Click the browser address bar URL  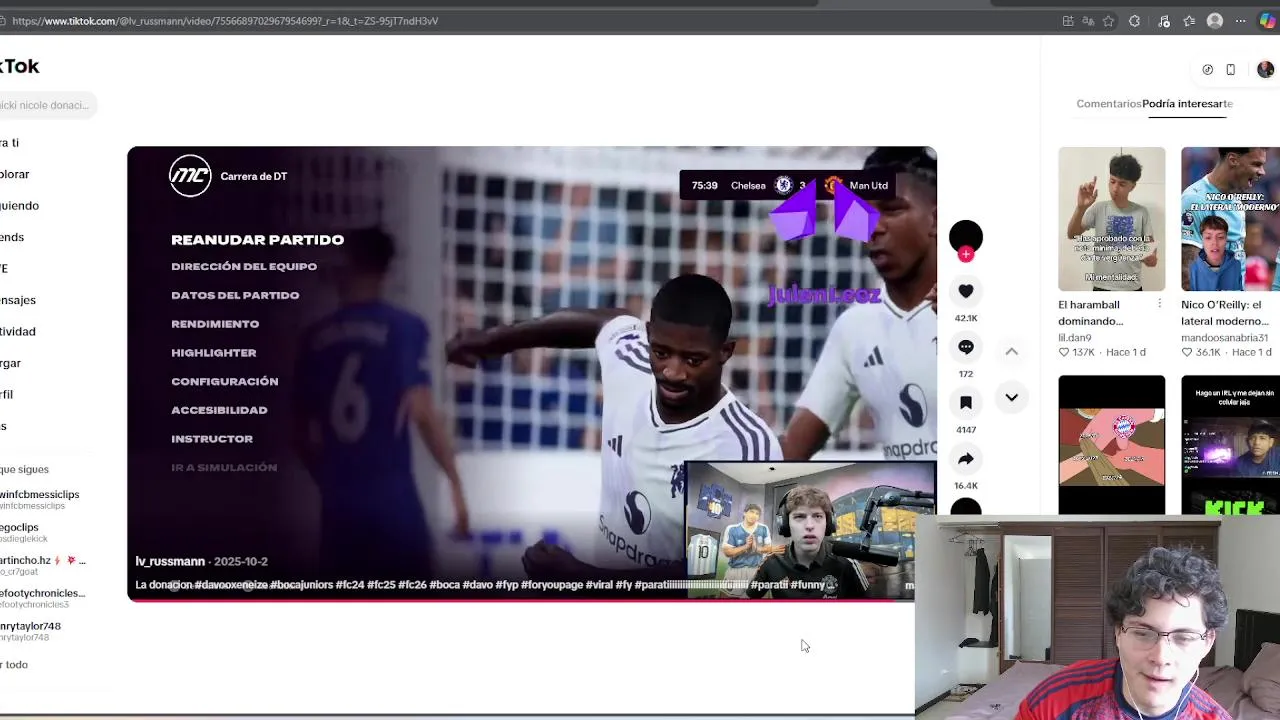[225, 21]
